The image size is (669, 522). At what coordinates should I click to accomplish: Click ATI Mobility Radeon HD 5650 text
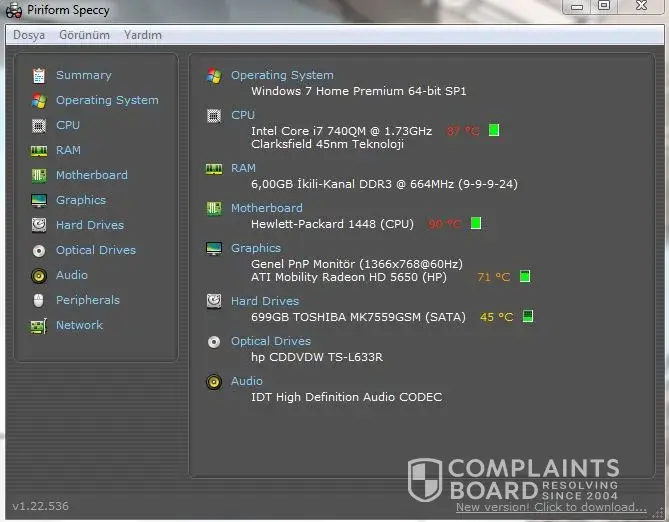pos(349,277)
